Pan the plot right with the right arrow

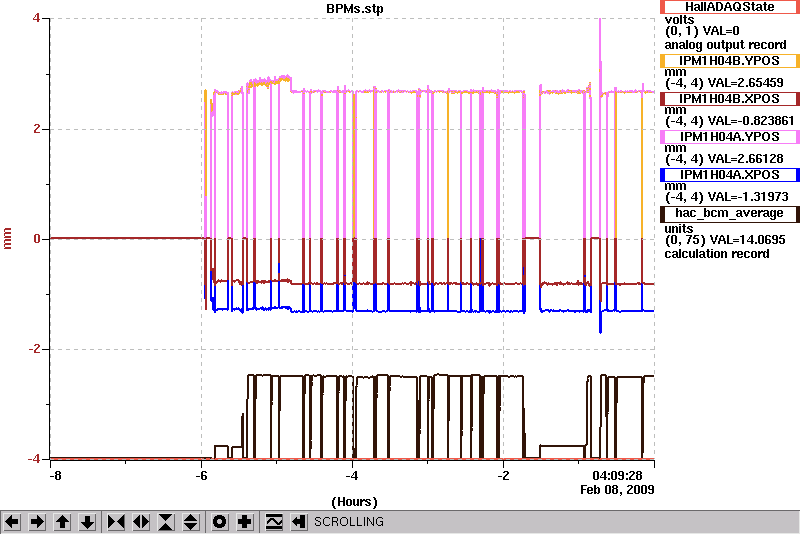(37, 522)
